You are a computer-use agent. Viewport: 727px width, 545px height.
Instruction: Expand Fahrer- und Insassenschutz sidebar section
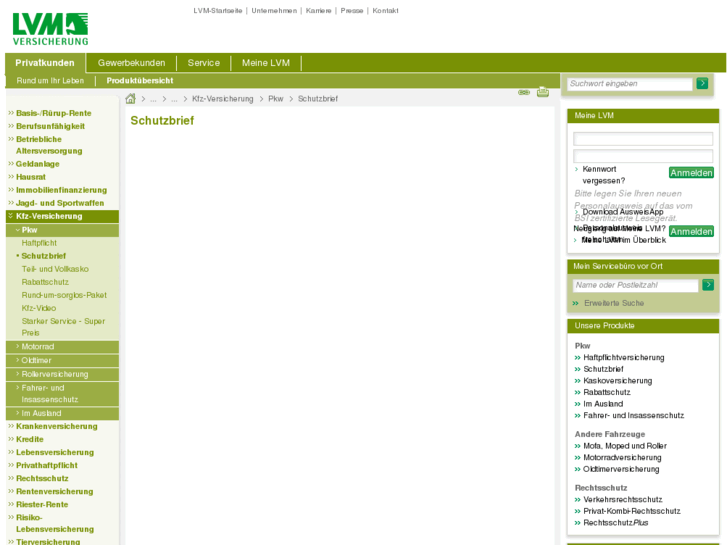click(62, 394)
